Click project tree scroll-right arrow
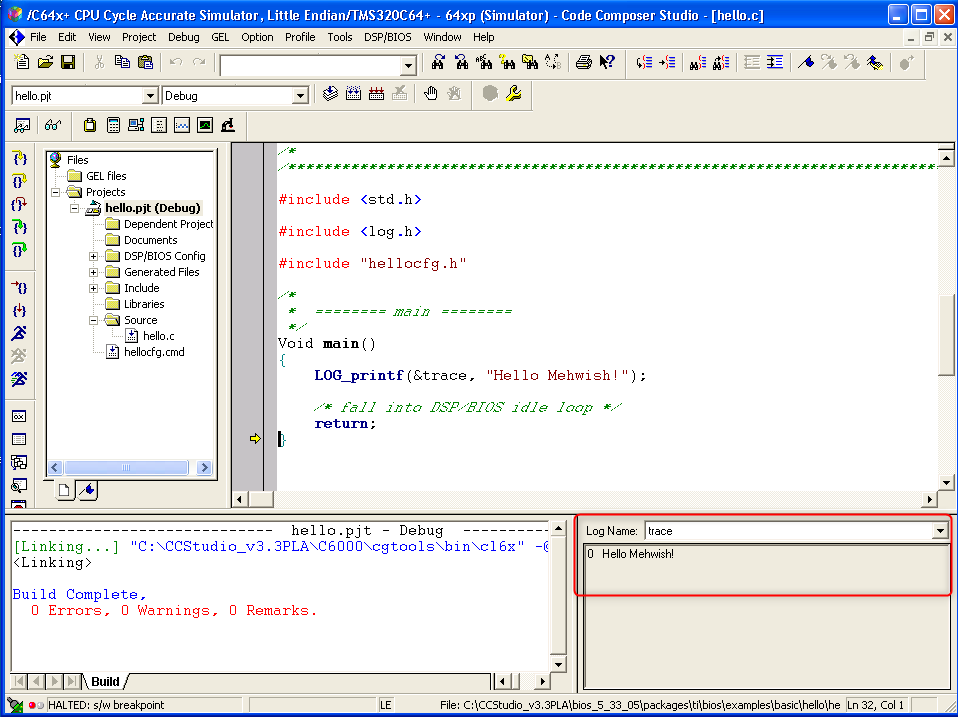Viewport: 958px width, 717px height. click(x=204, y=468)
